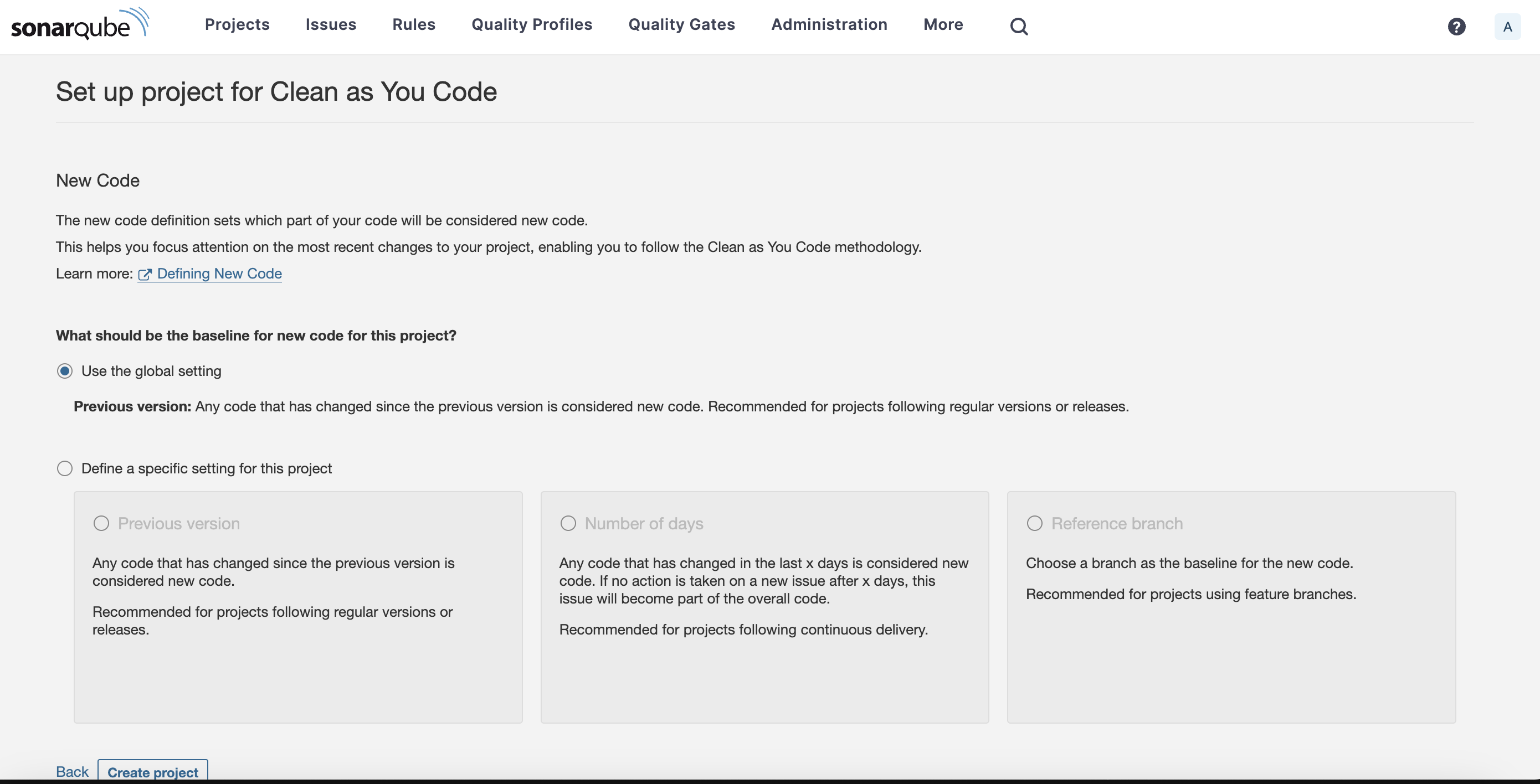1540x784 pixels.
Task: Expand the More menu in navigation
Action: click(x=943, y=24)
